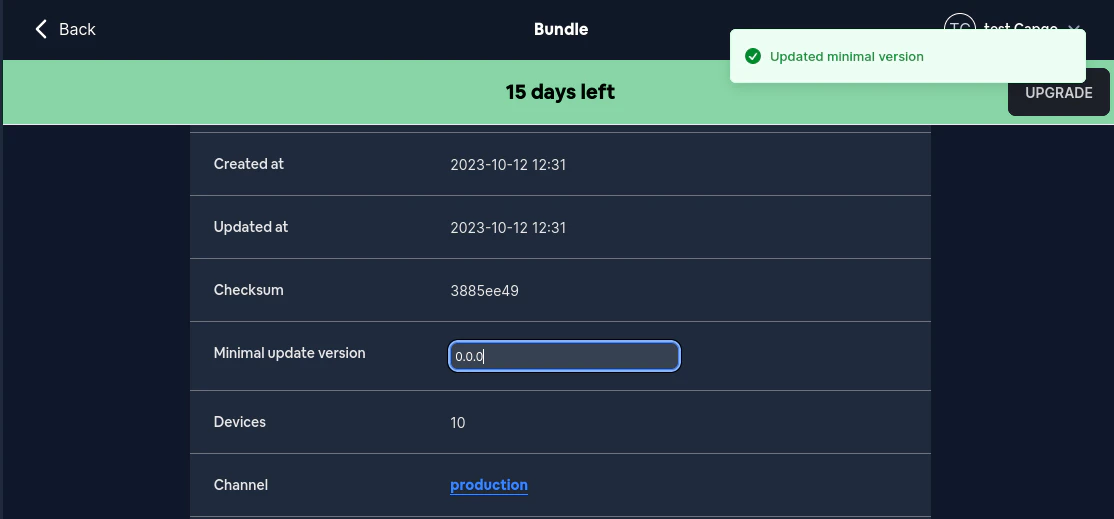Click the 'Updated minimal version' toast message
The image size is (1114, 519).
pyautogui.click(x=846, y=57)
